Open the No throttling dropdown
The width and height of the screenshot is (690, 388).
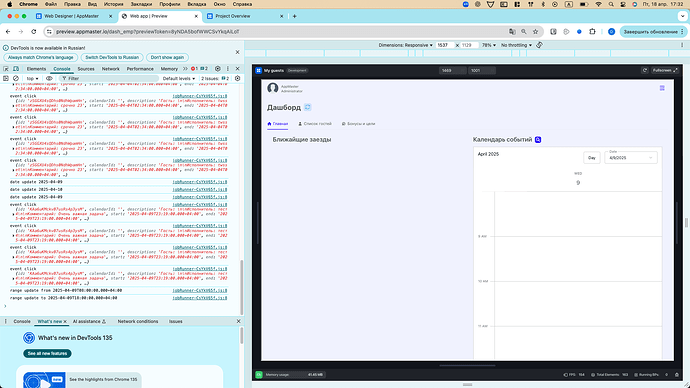coord(516,45)
